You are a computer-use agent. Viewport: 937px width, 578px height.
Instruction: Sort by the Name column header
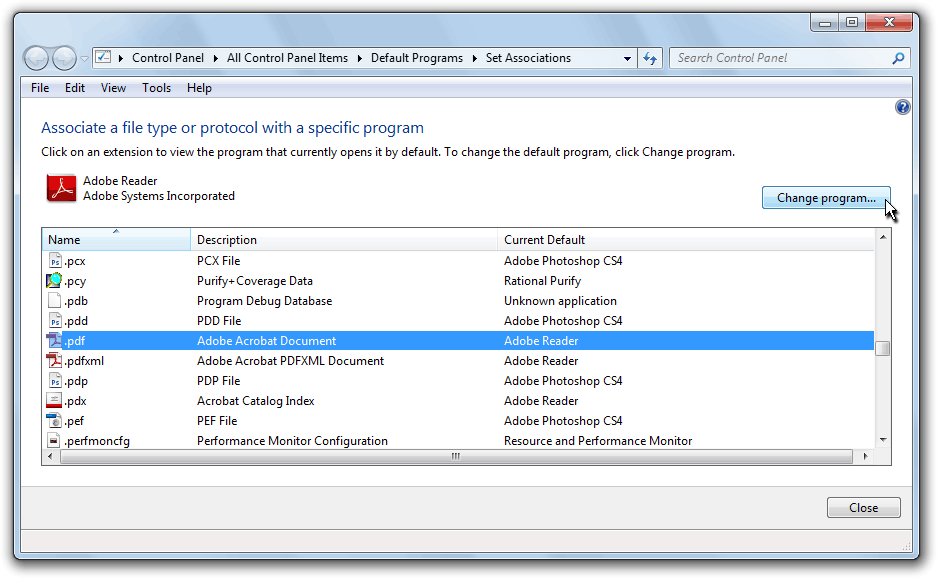[x=116, y=239]
